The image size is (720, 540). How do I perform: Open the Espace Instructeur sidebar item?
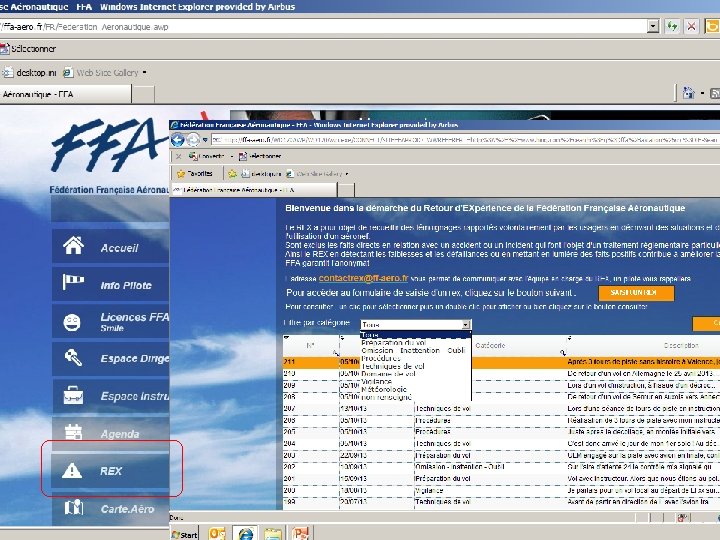[x=111, y=396]
